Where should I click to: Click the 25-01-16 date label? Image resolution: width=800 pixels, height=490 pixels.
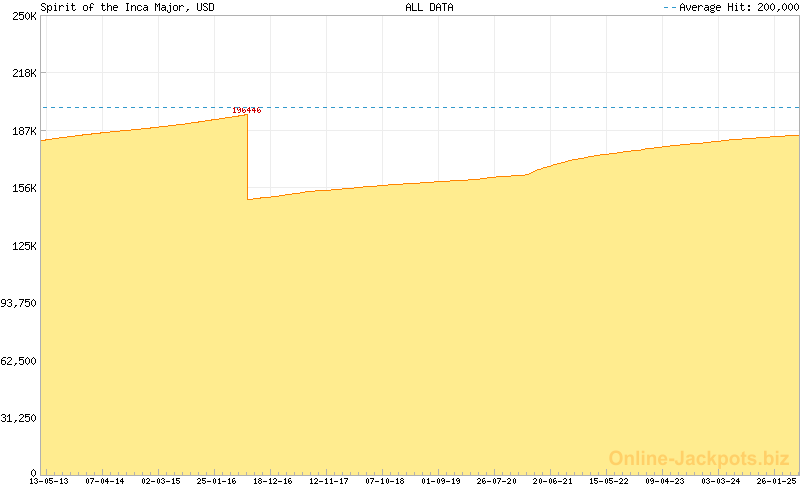click(217, 481)
